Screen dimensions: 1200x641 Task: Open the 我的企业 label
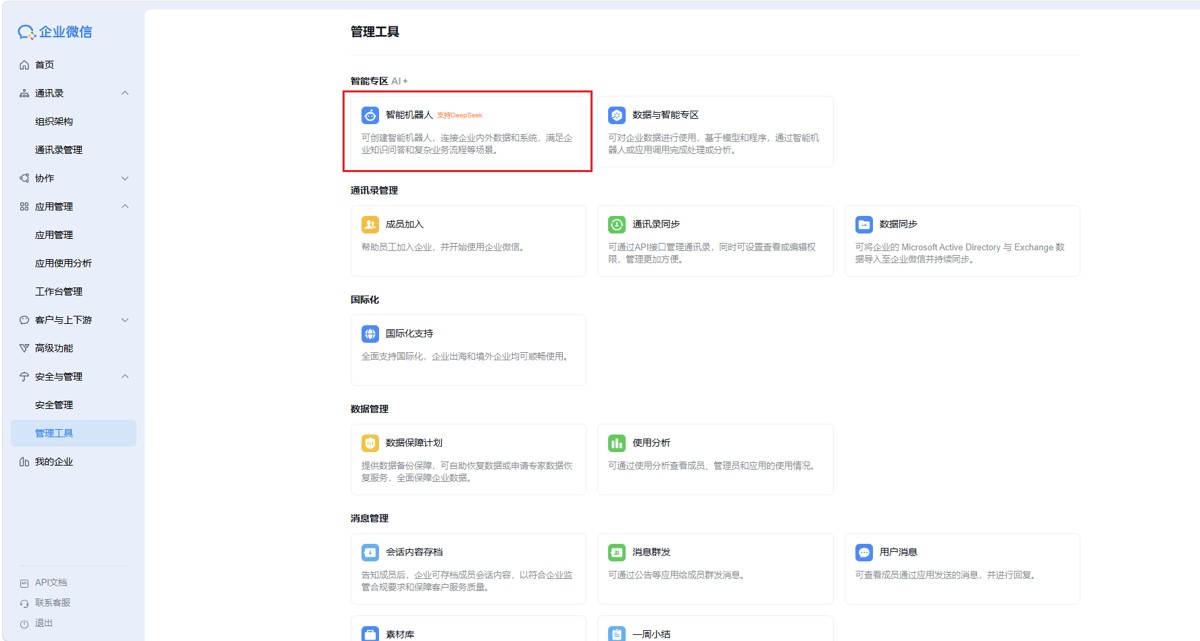pos(53,462)
